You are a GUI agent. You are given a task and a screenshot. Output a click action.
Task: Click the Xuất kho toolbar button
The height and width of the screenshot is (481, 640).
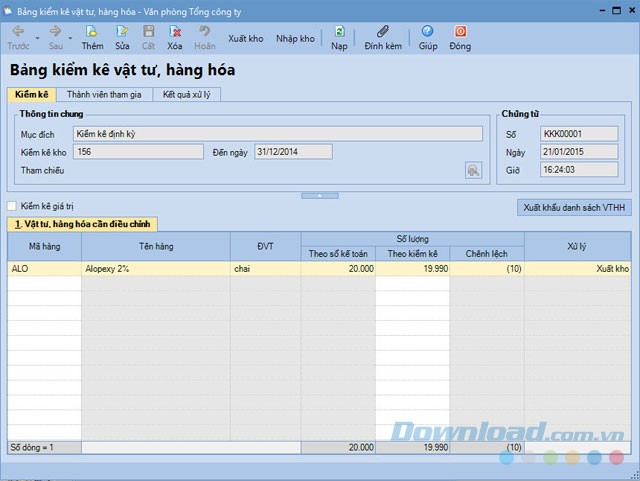point(245,39)
